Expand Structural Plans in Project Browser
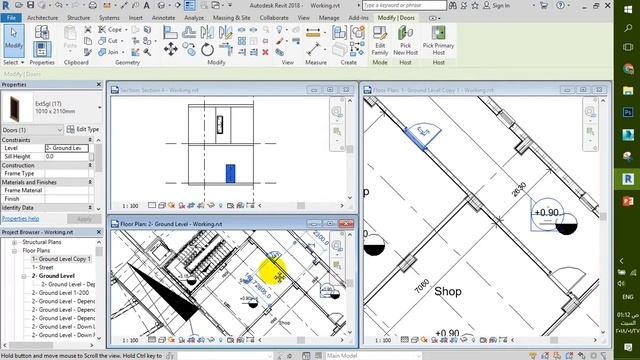This screenshot has width=640, height=360. [14, 242]
